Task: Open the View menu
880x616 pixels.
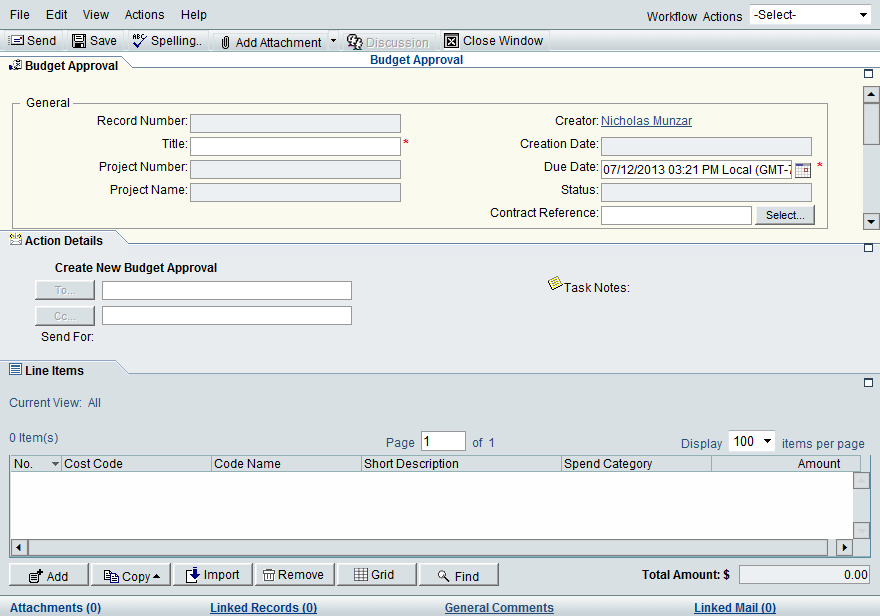Action: point(95,14)
